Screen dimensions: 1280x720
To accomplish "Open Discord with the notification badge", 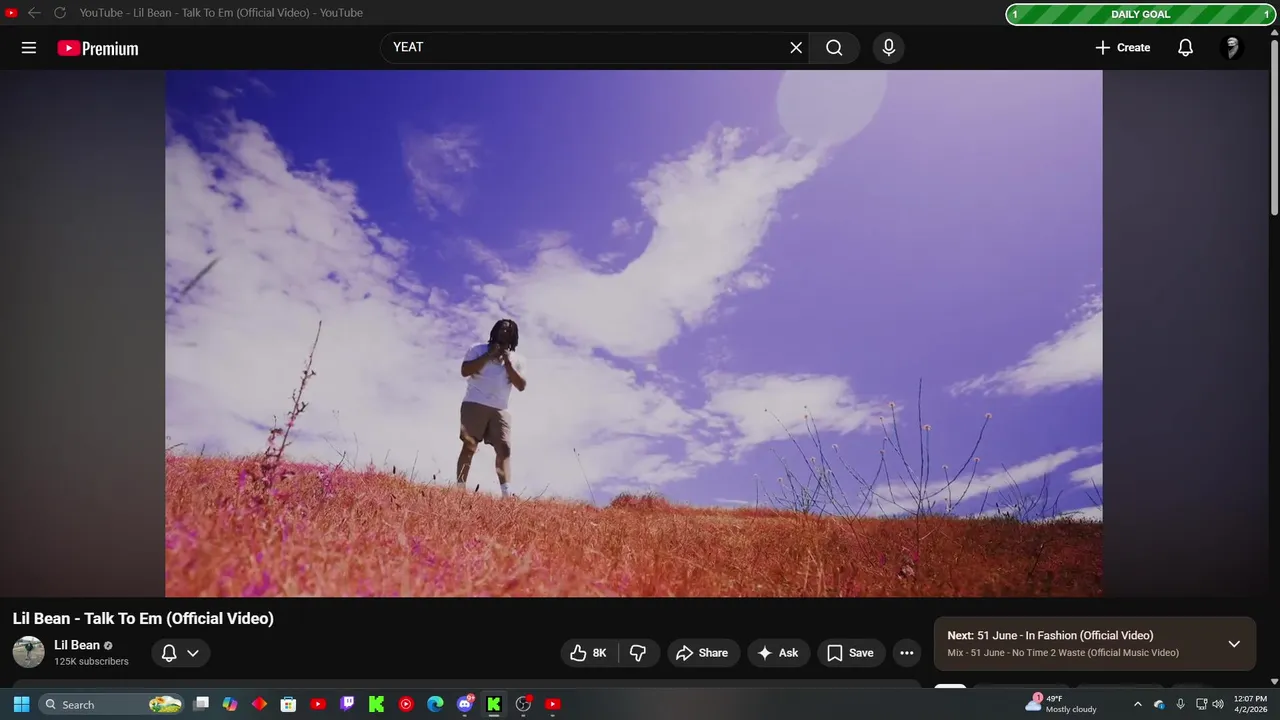I will pos(465,704).
